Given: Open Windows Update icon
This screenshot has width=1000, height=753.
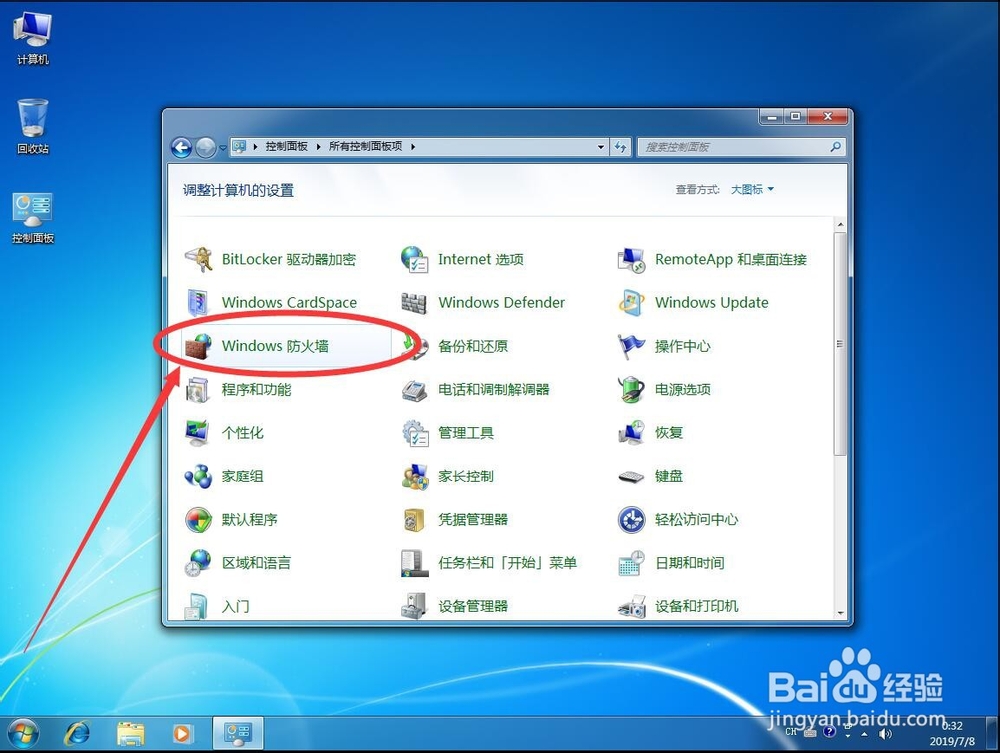Looking at the screenshot, I should point(632,302).
